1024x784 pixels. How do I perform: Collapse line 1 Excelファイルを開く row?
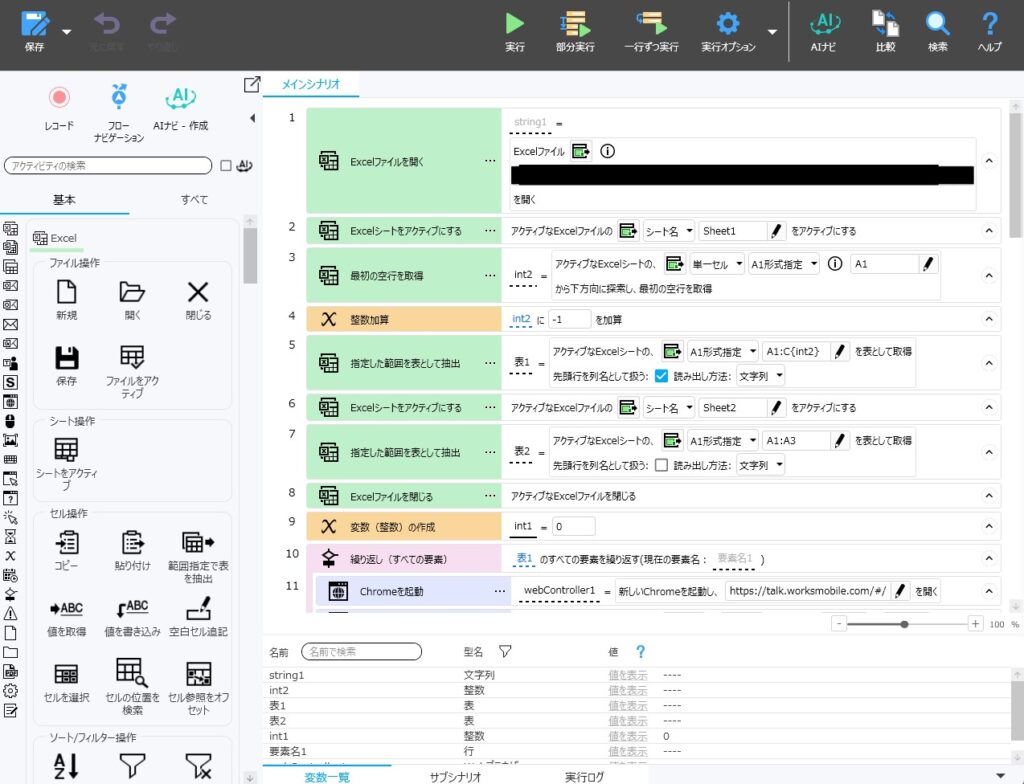[989, 160]
